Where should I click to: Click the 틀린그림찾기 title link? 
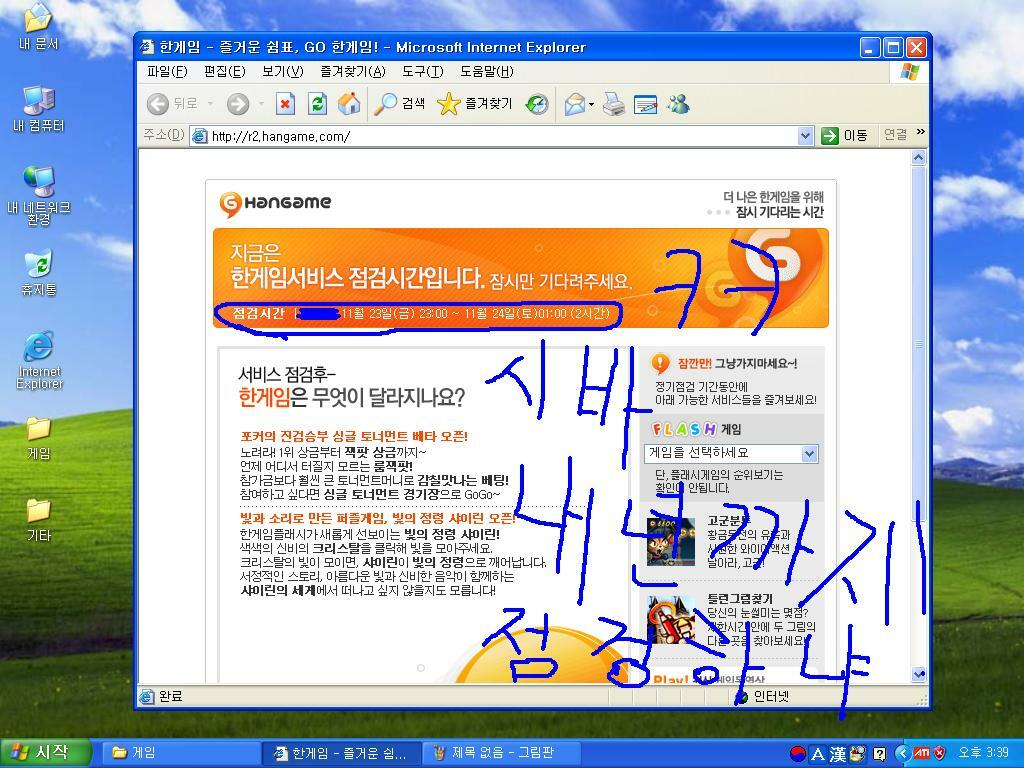point(740,598)
